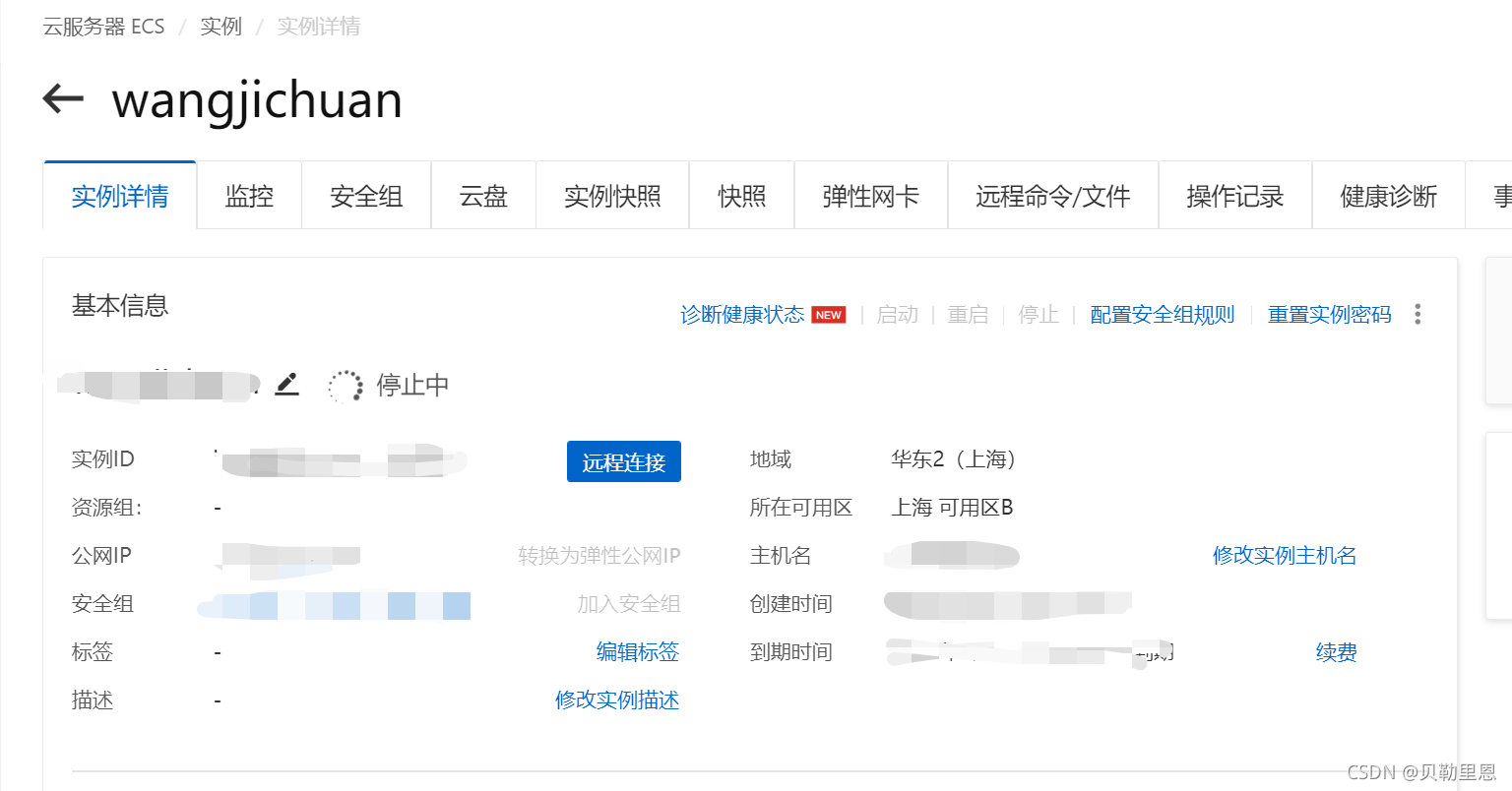Click the 重启 action
Viewport: 1512px width, 791px height.
tap(968, 315)
